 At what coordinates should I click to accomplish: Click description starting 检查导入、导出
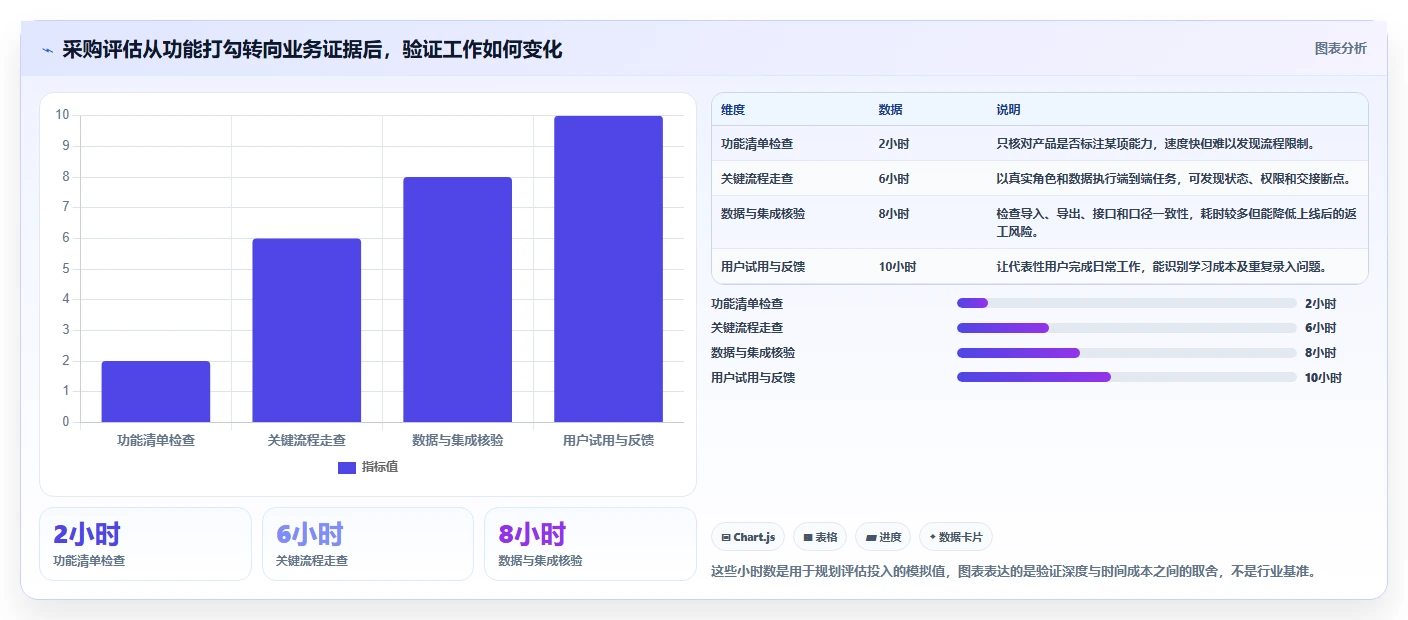pos(1176,223)
